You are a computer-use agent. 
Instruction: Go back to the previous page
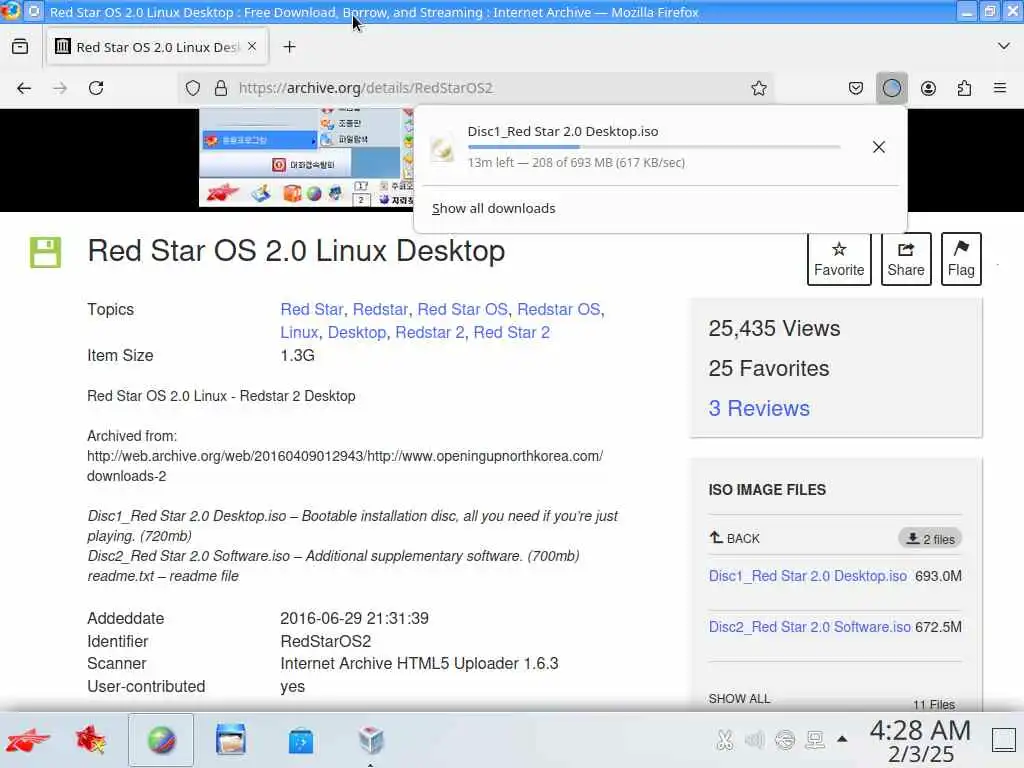point(24,88)
